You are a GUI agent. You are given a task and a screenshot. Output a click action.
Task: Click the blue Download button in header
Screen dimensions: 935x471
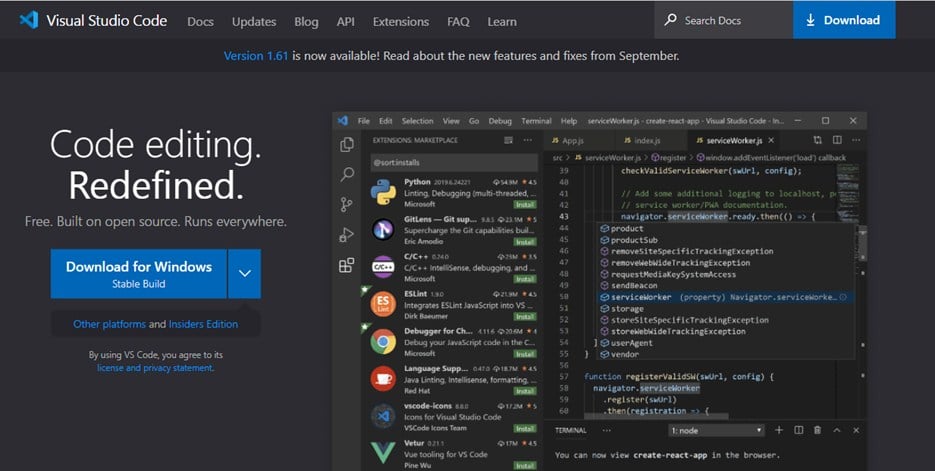pyautogui.click(x=844, y=20)
